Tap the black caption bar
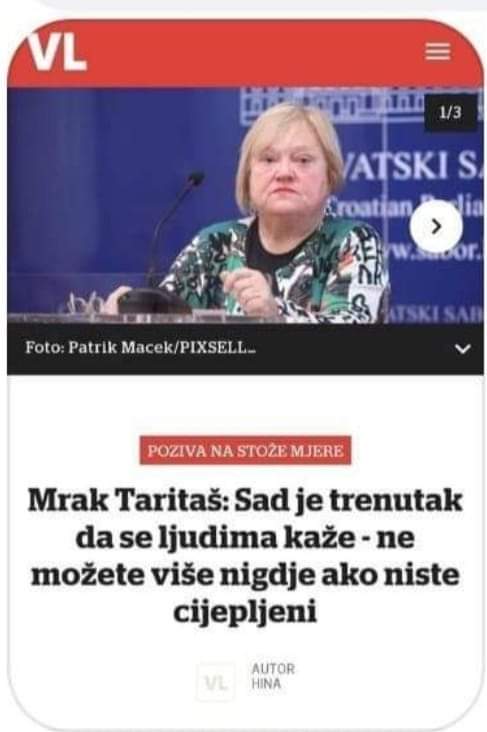 coord(245,349)
